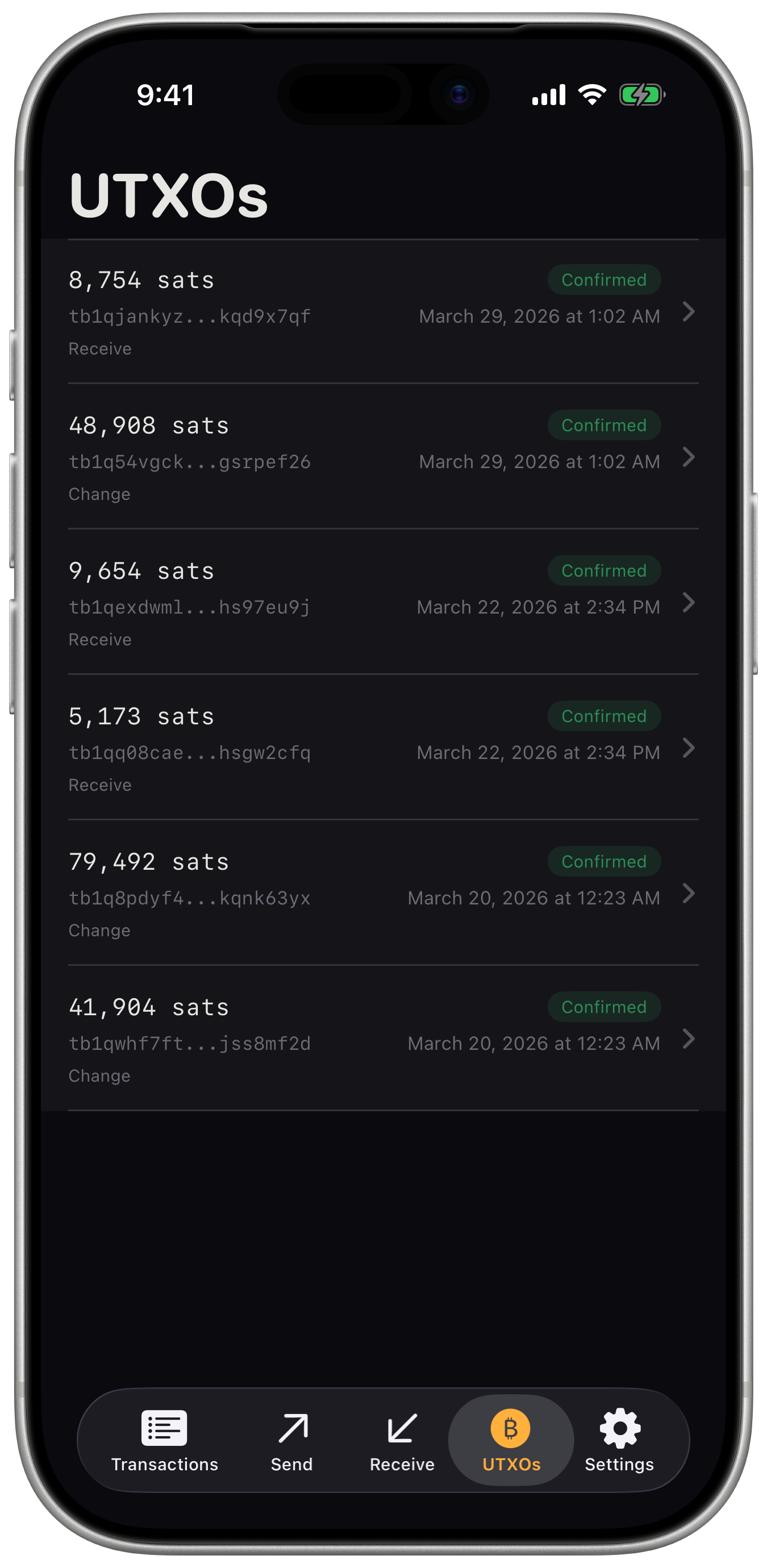767x1568 pixels.
Task: Expand the 48,908 sats UTXO chevron
Action: click(689, 457)
